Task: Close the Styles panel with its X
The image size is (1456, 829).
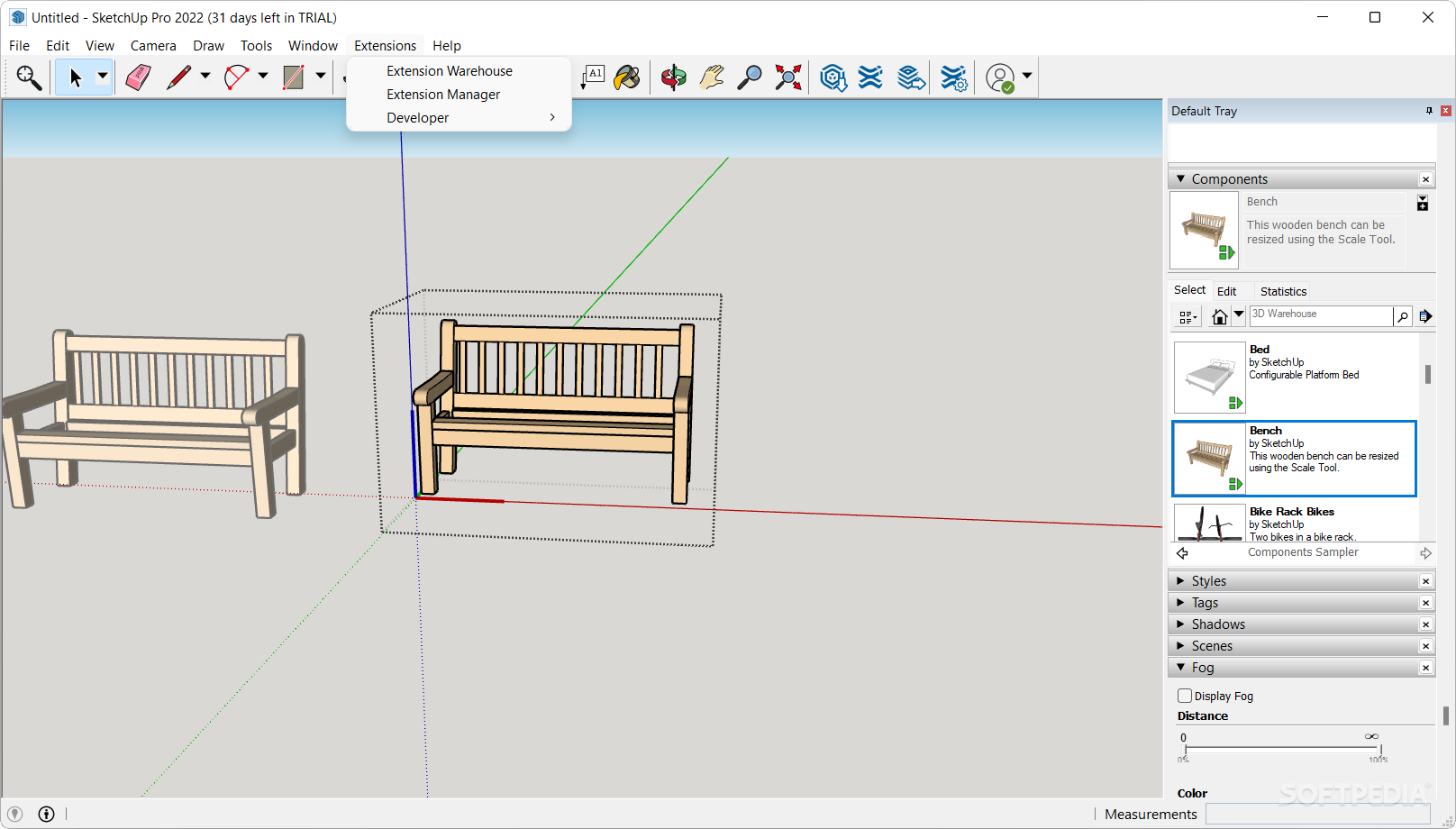Action: coord(1425,581)
